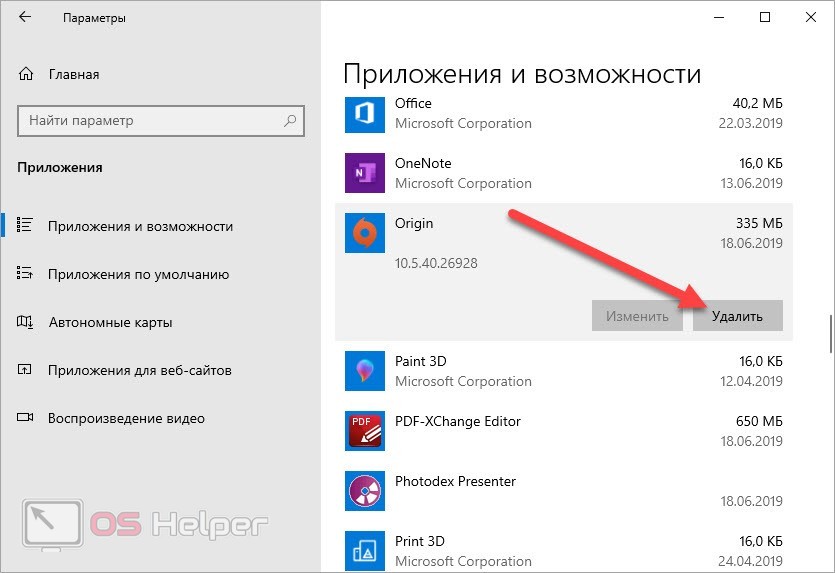The height and width of the screenshot is (573, 835).
Task: Click the Параметры window title
Action: pos(94,18)
